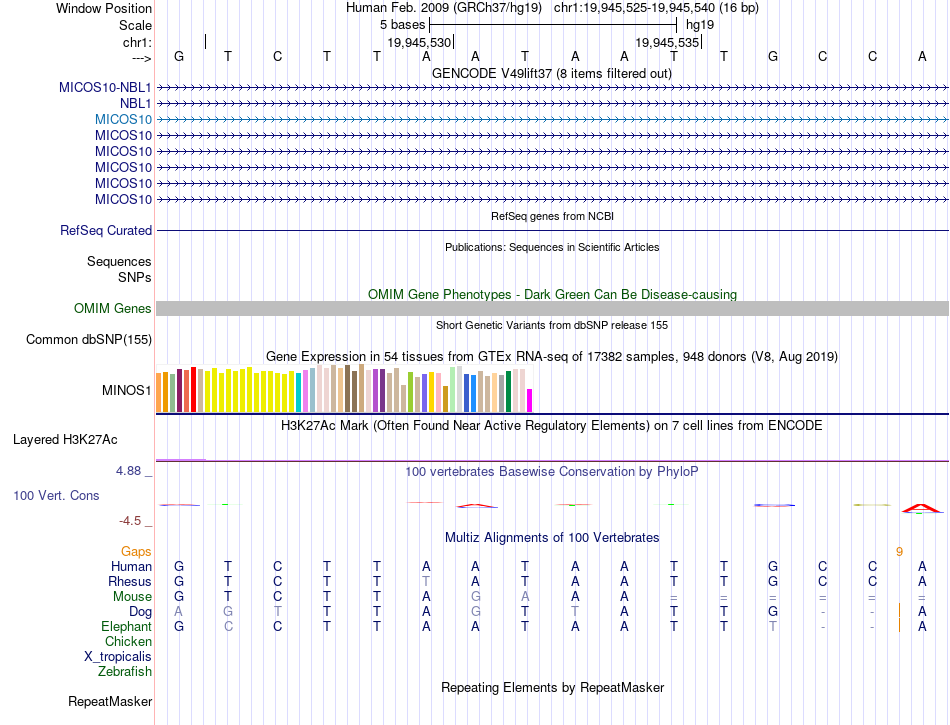950x725 pixels.
Task: Click the light-blue highlighted MICOS10 label
Action: click(123, 119)
